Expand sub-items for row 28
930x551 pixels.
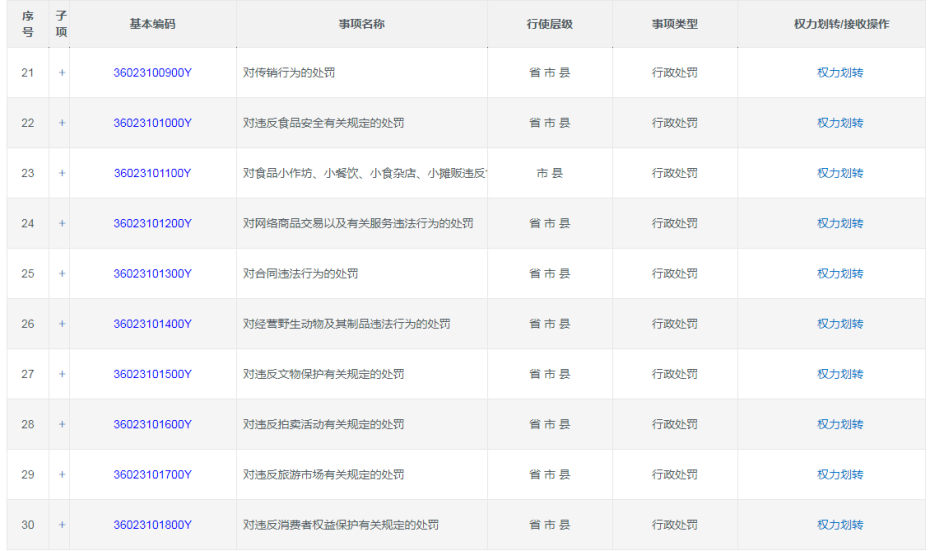62,424
